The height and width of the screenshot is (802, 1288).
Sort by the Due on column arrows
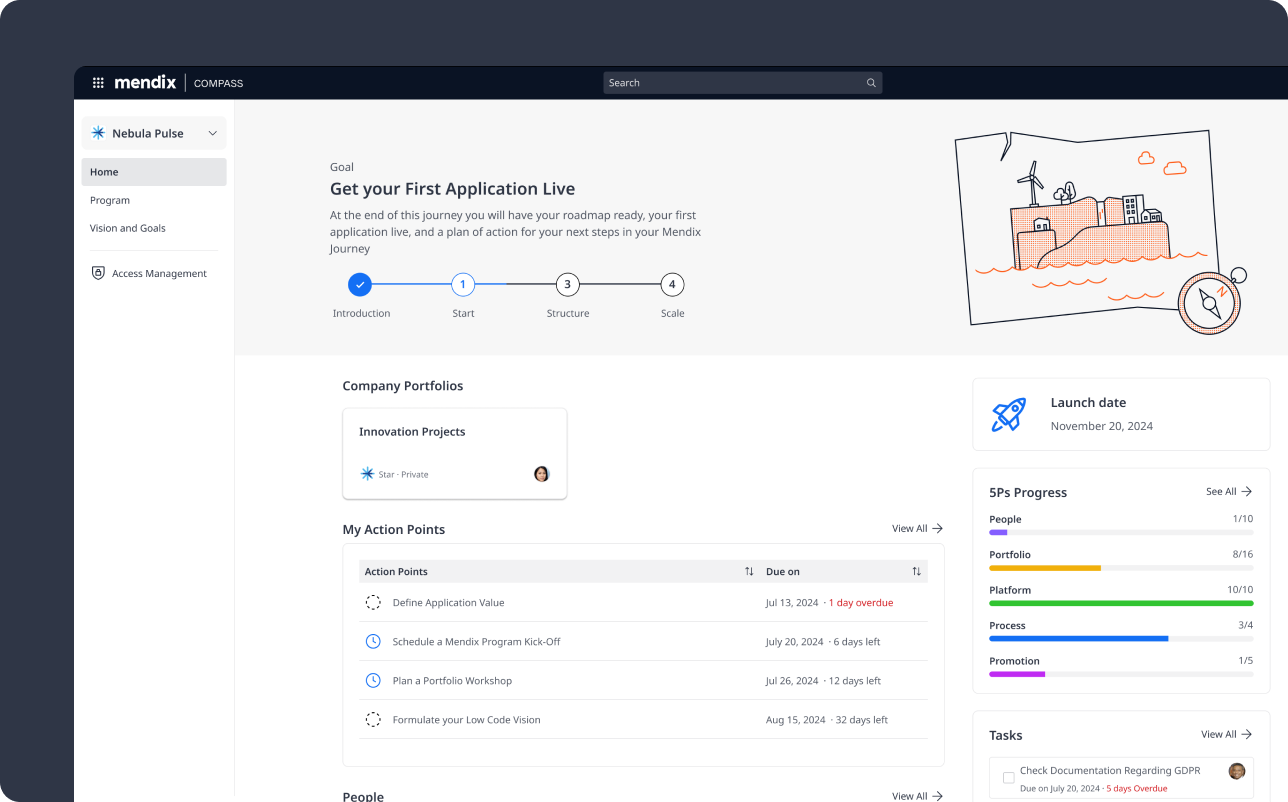[x=916, y=572]
